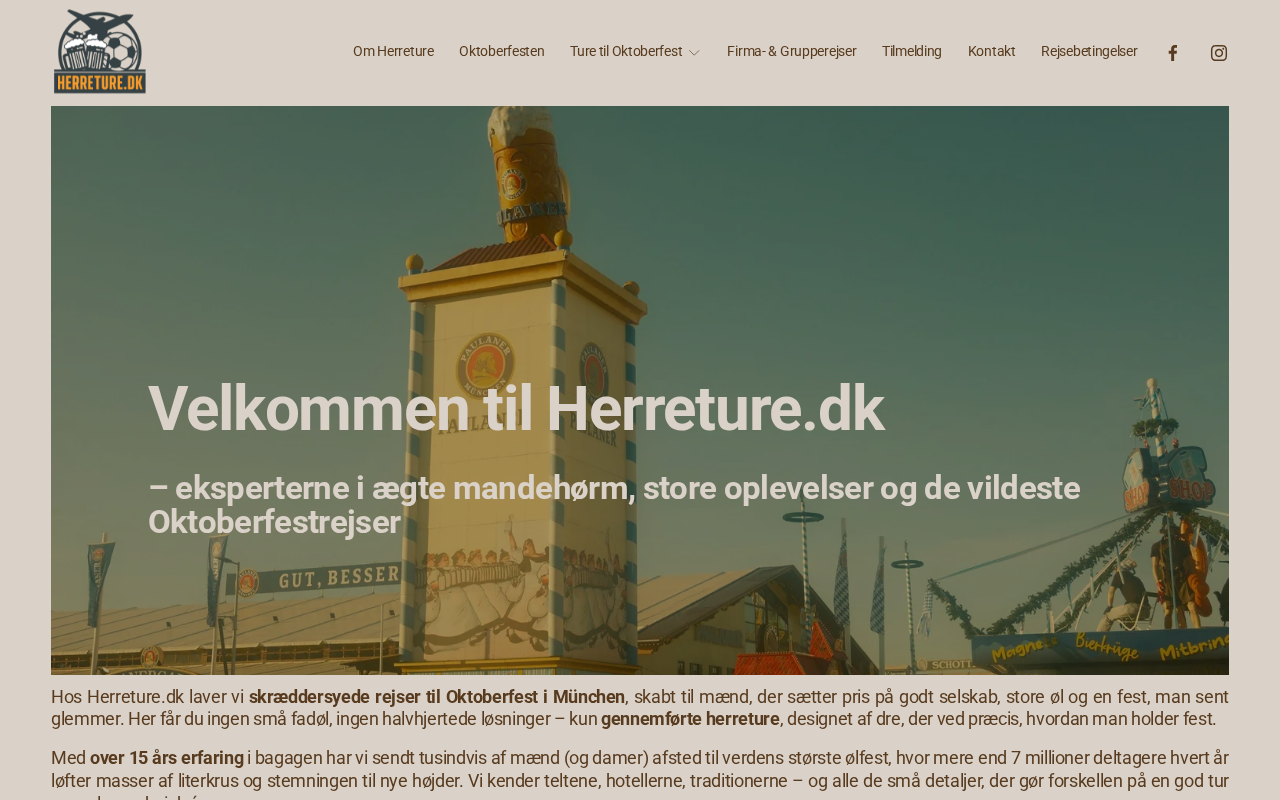The height and width of the screenshot is (800, 1280).
Task: Open the Facebook page icon
Action: [x=1173, y=53]
